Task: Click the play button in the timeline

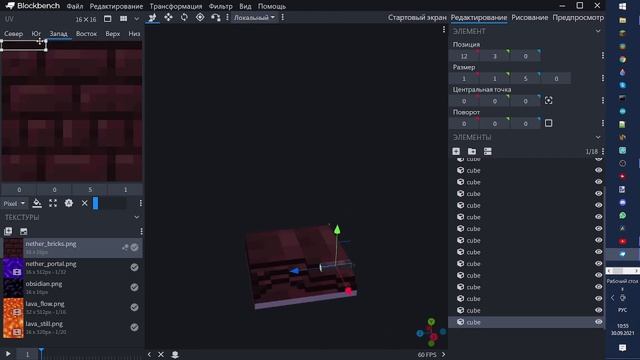Action: coord(8,354)
